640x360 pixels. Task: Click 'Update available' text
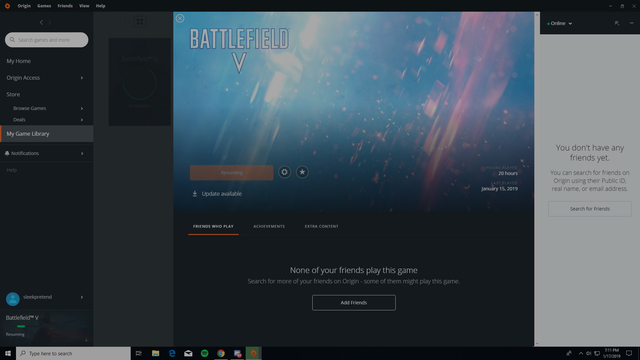222,194
